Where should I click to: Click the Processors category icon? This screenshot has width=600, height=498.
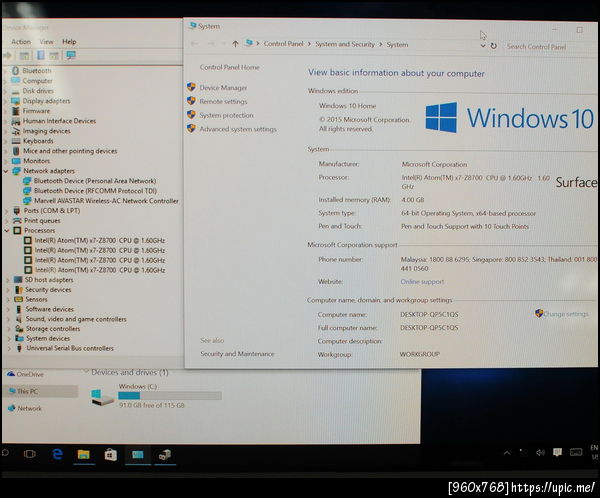17,230
